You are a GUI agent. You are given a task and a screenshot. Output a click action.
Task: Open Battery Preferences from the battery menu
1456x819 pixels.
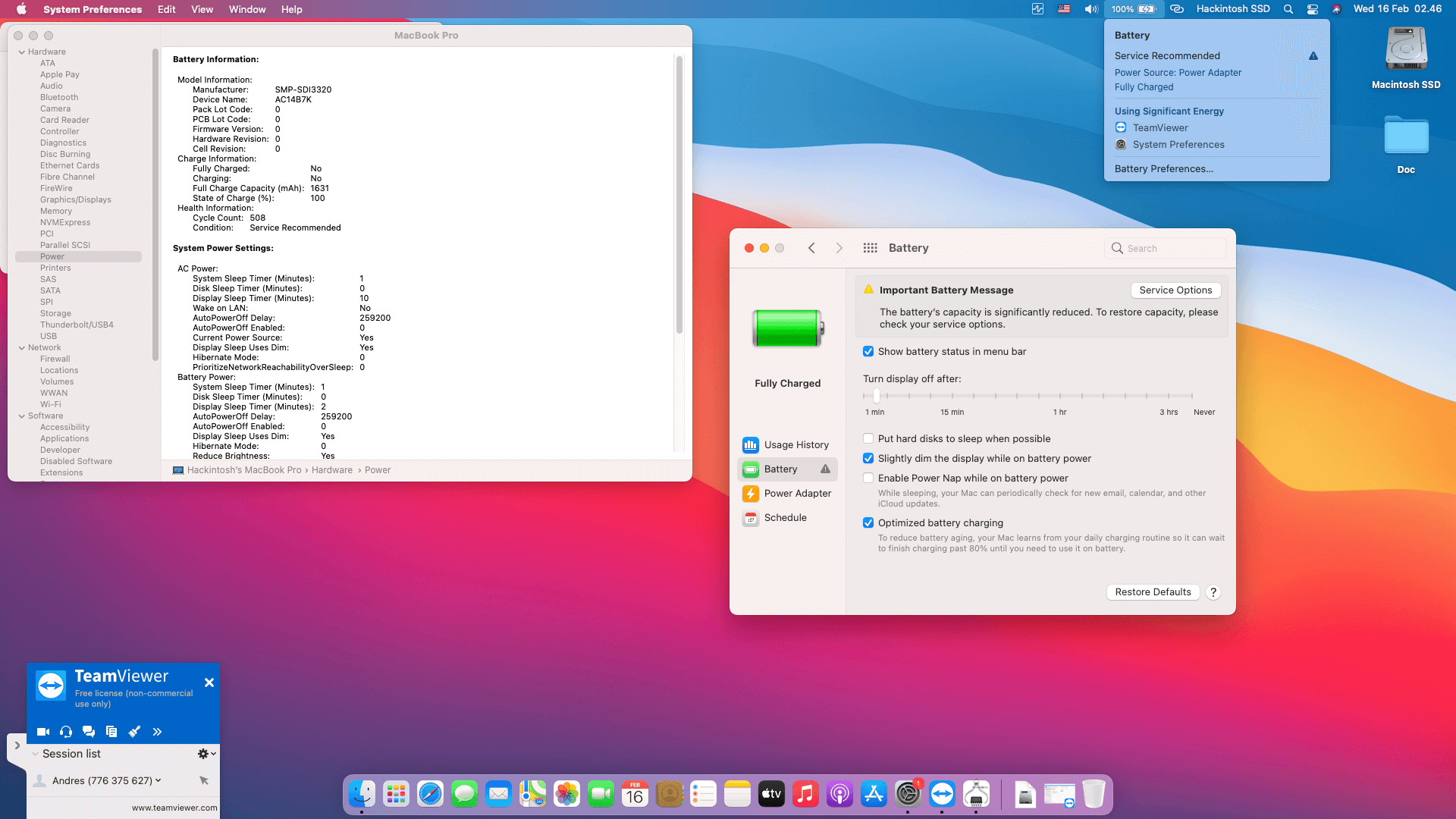coord(1164,168)
